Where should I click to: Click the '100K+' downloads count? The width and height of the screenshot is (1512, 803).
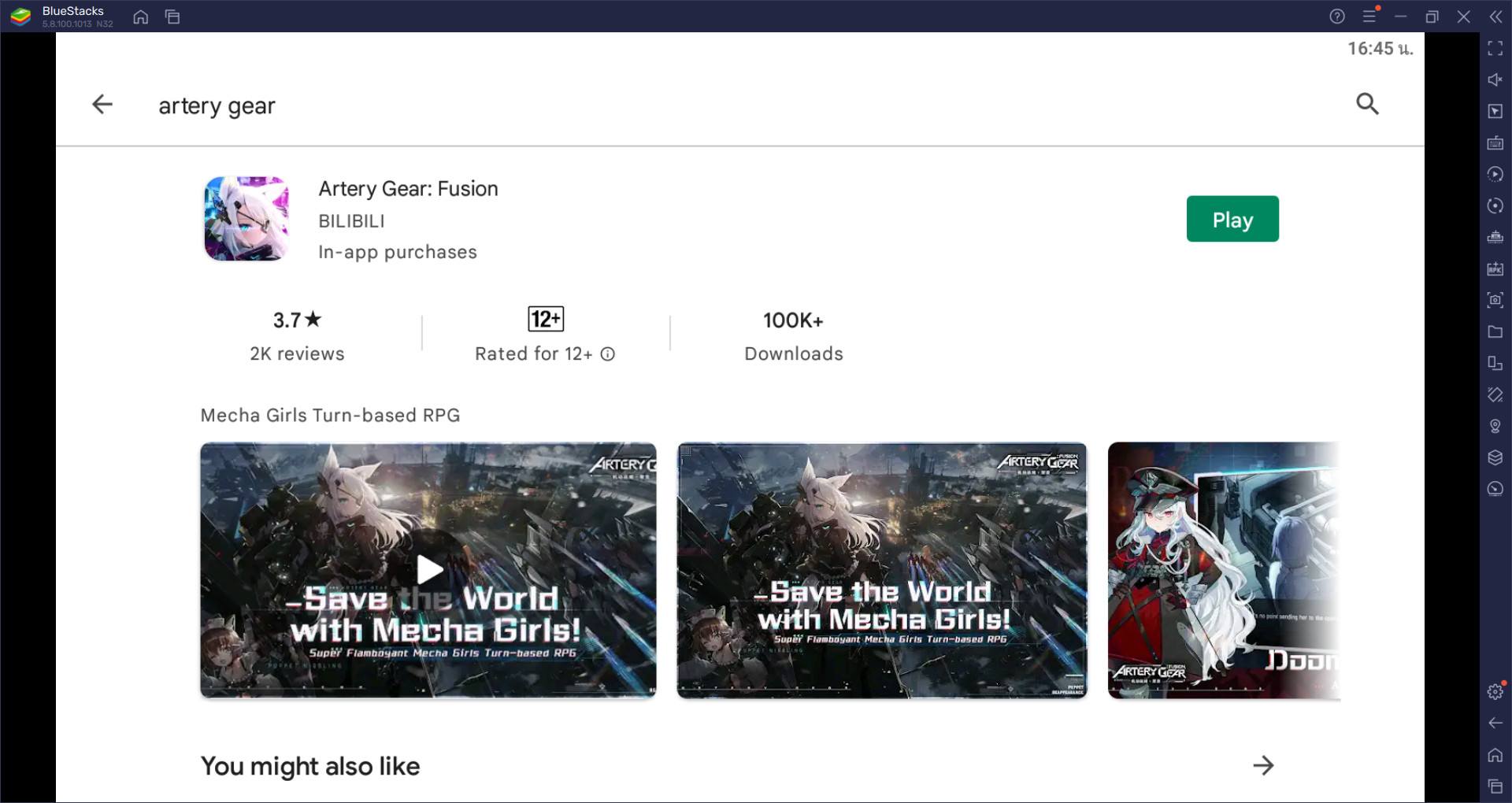(x=793, y=320)
